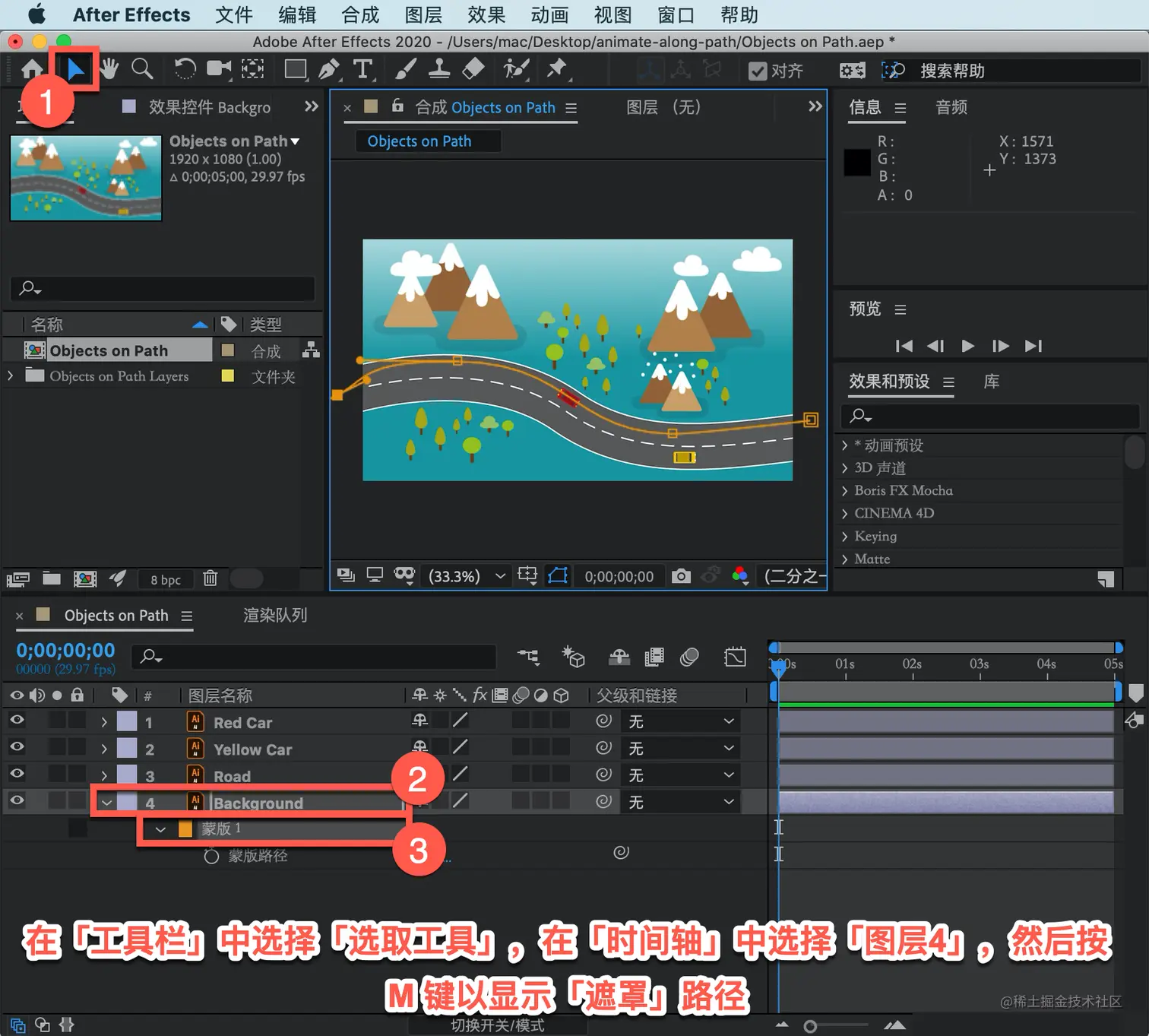Image resolution: width=1149 pixels, height=1036 pixels.
Task: Open the 文件 menu
Action: 234,14
